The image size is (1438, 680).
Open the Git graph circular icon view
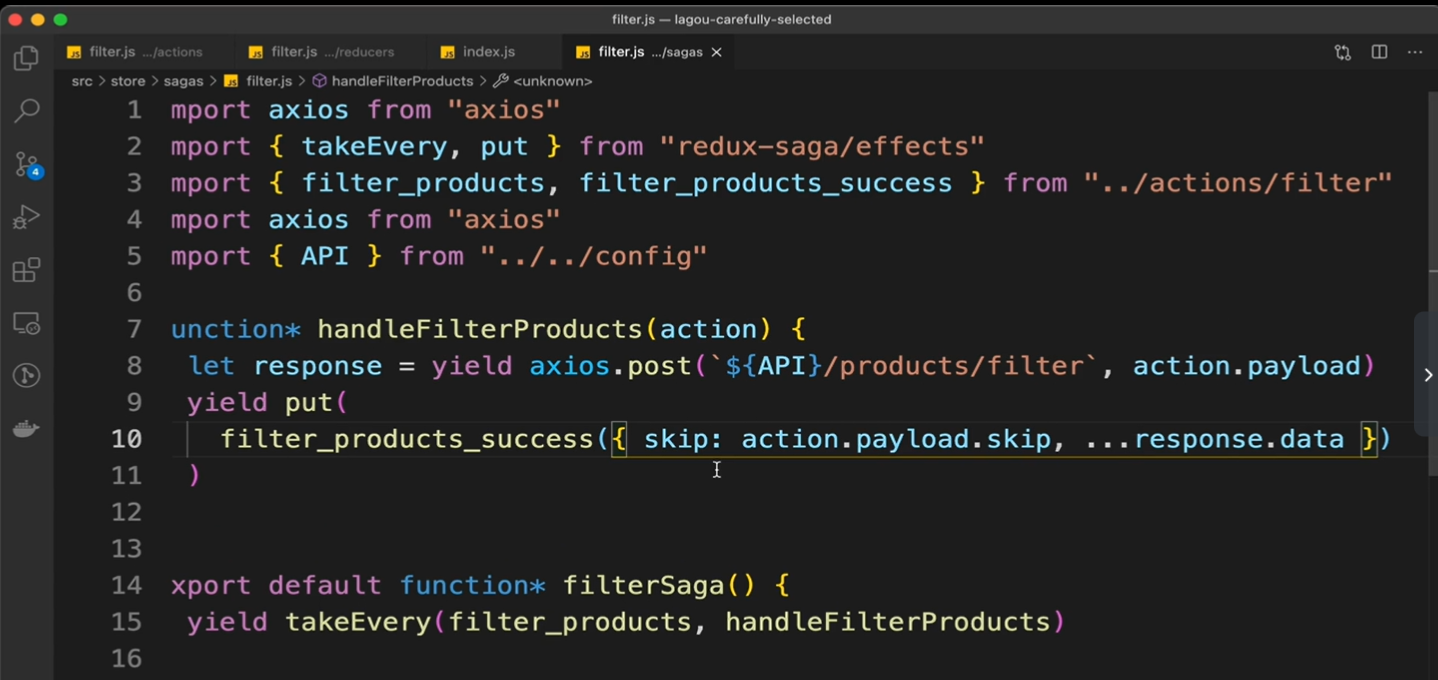click(x=26, y=376)
